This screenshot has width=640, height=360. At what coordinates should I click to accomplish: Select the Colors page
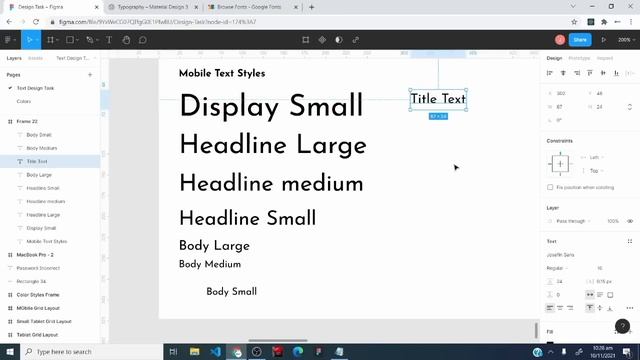[24, 101]
